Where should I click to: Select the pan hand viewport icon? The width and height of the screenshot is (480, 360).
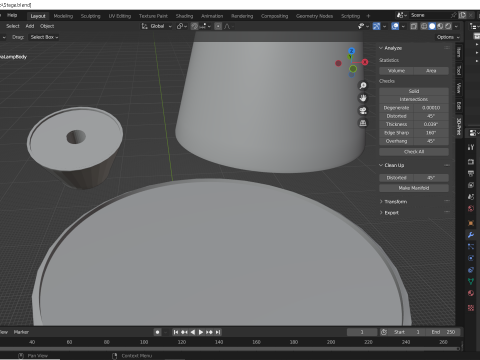363,98
